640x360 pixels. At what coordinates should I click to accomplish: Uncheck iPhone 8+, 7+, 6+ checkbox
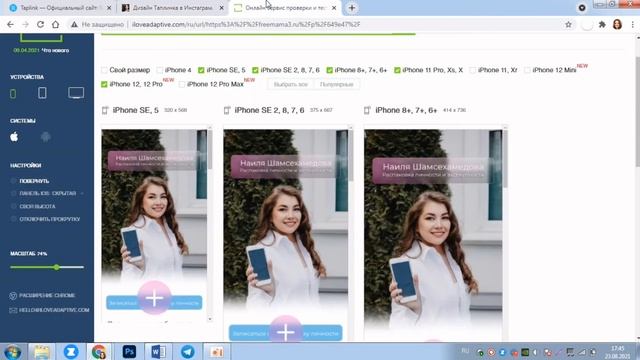click(x=330, y=70)
